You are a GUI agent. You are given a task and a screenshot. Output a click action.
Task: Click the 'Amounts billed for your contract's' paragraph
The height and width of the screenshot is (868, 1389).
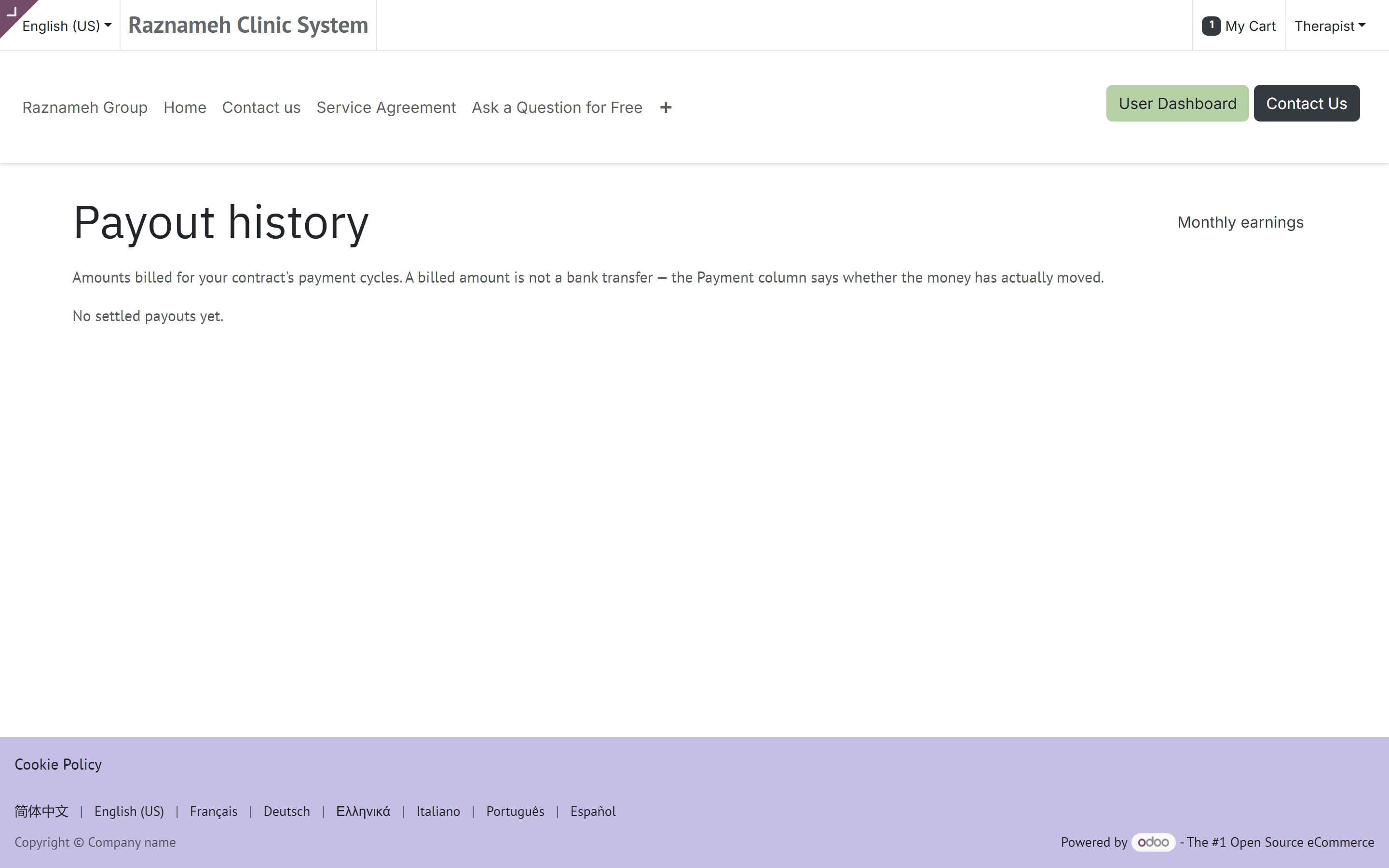[x=588, y=278]
